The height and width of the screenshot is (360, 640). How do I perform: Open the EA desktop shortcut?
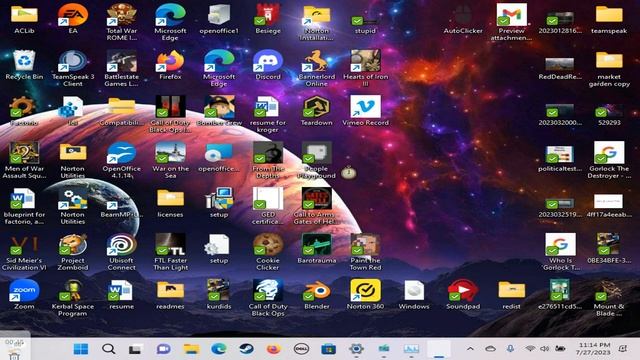[73, 15]
